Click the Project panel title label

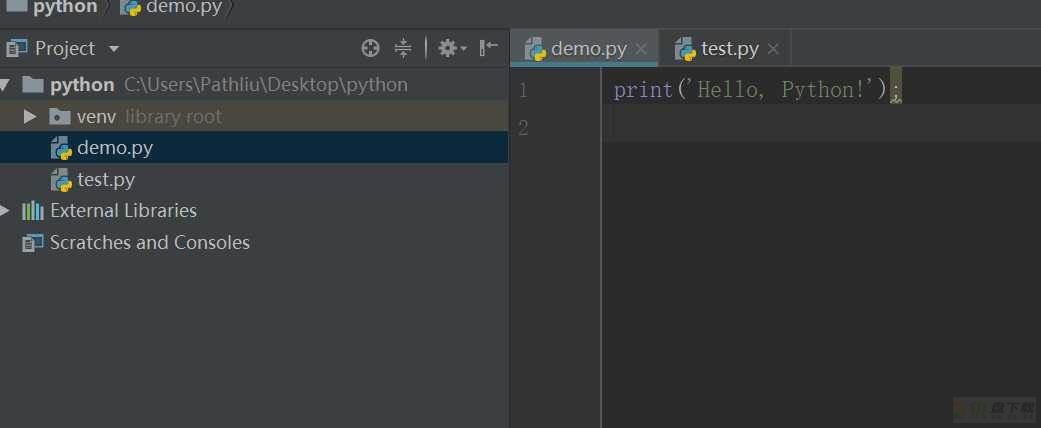coord(65,48)
